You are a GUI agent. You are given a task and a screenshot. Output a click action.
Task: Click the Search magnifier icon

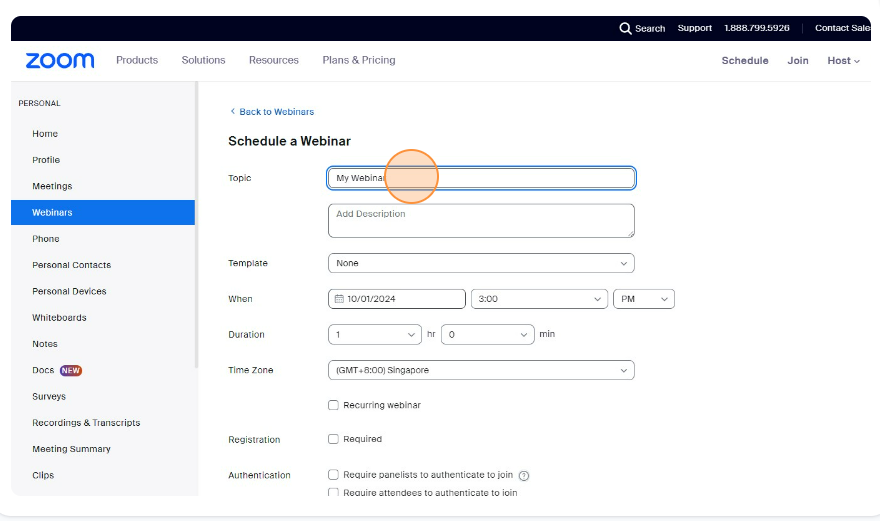625,28
